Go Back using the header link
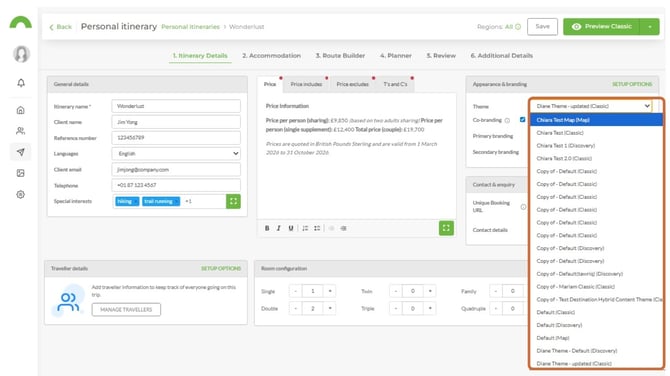This screenshot has height=376, width=670. pos(61,27)
